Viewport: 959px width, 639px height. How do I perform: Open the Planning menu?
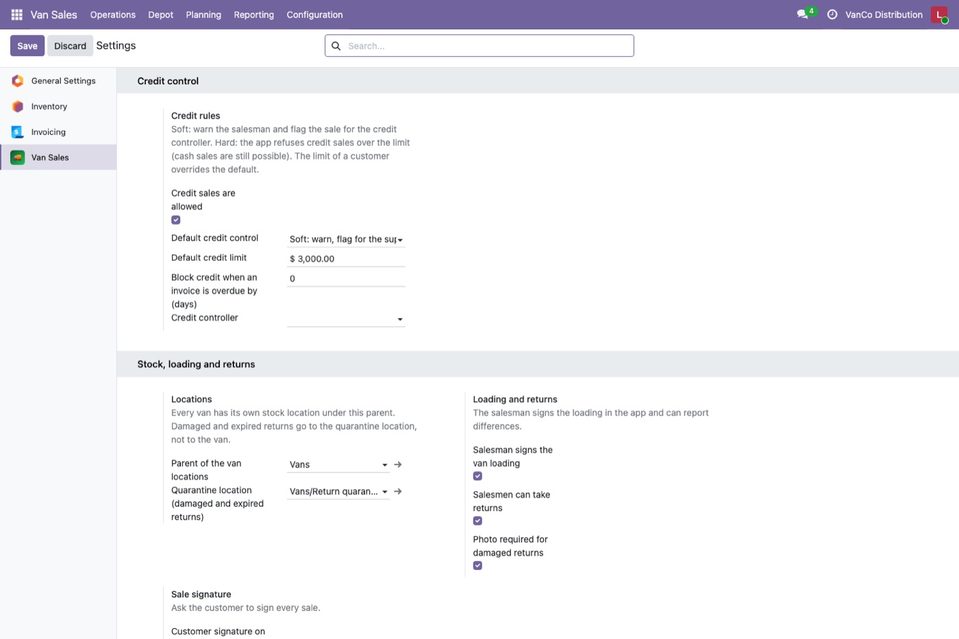(x=204, y=15)
